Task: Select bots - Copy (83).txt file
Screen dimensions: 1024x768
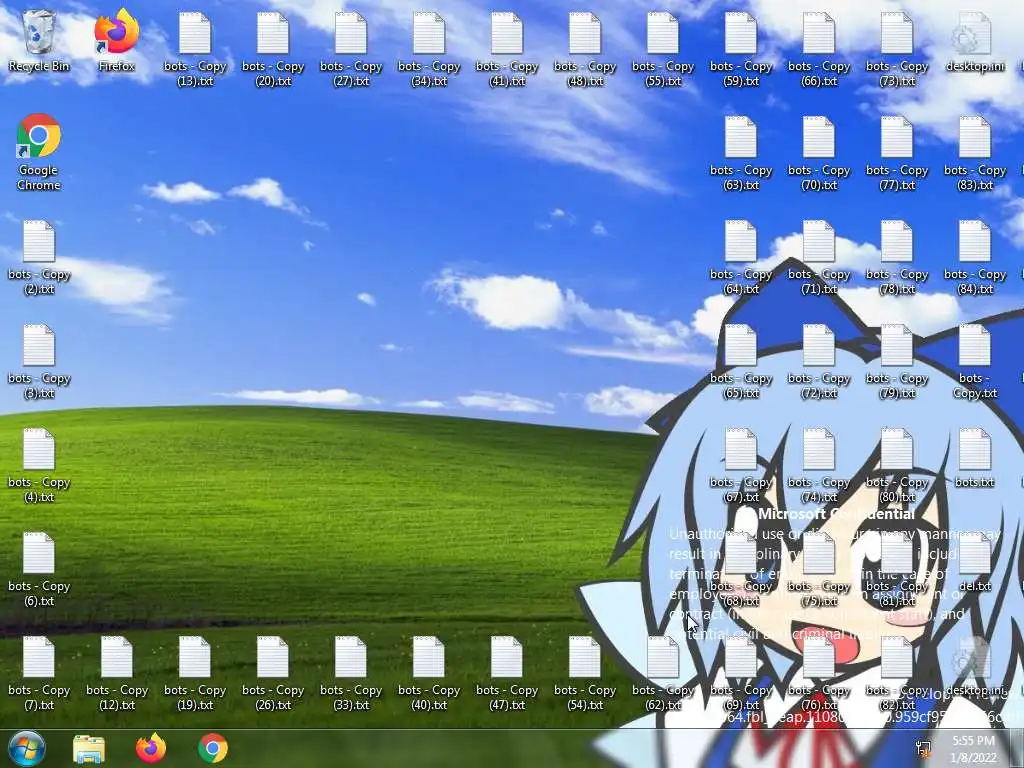Action: click(975, 153)
